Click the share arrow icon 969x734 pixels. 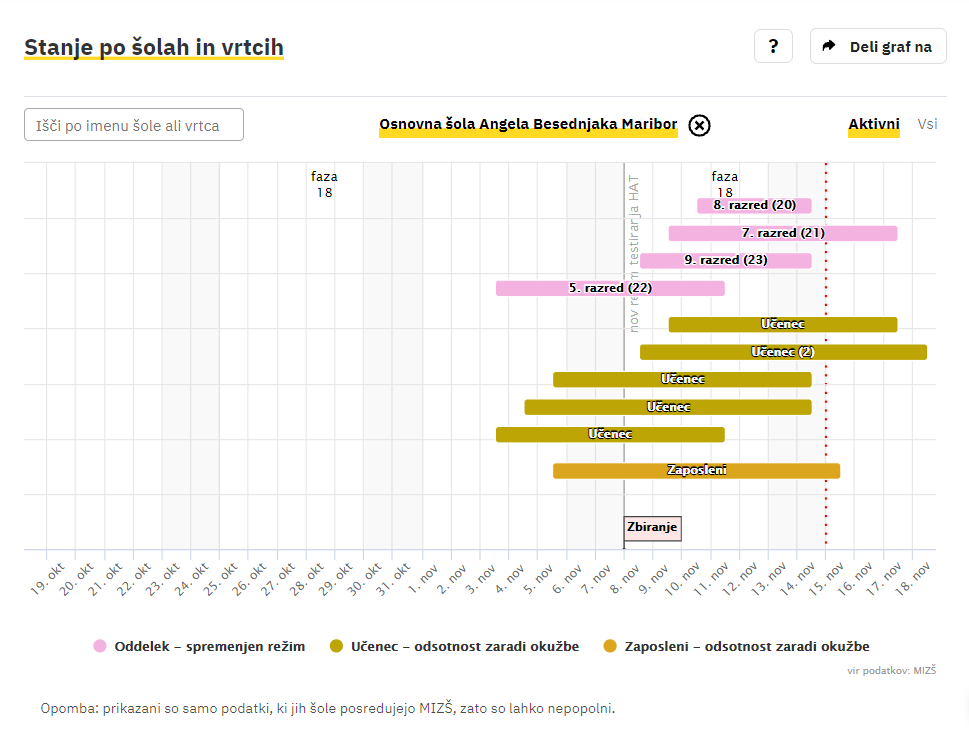click(x=829, y=46)
